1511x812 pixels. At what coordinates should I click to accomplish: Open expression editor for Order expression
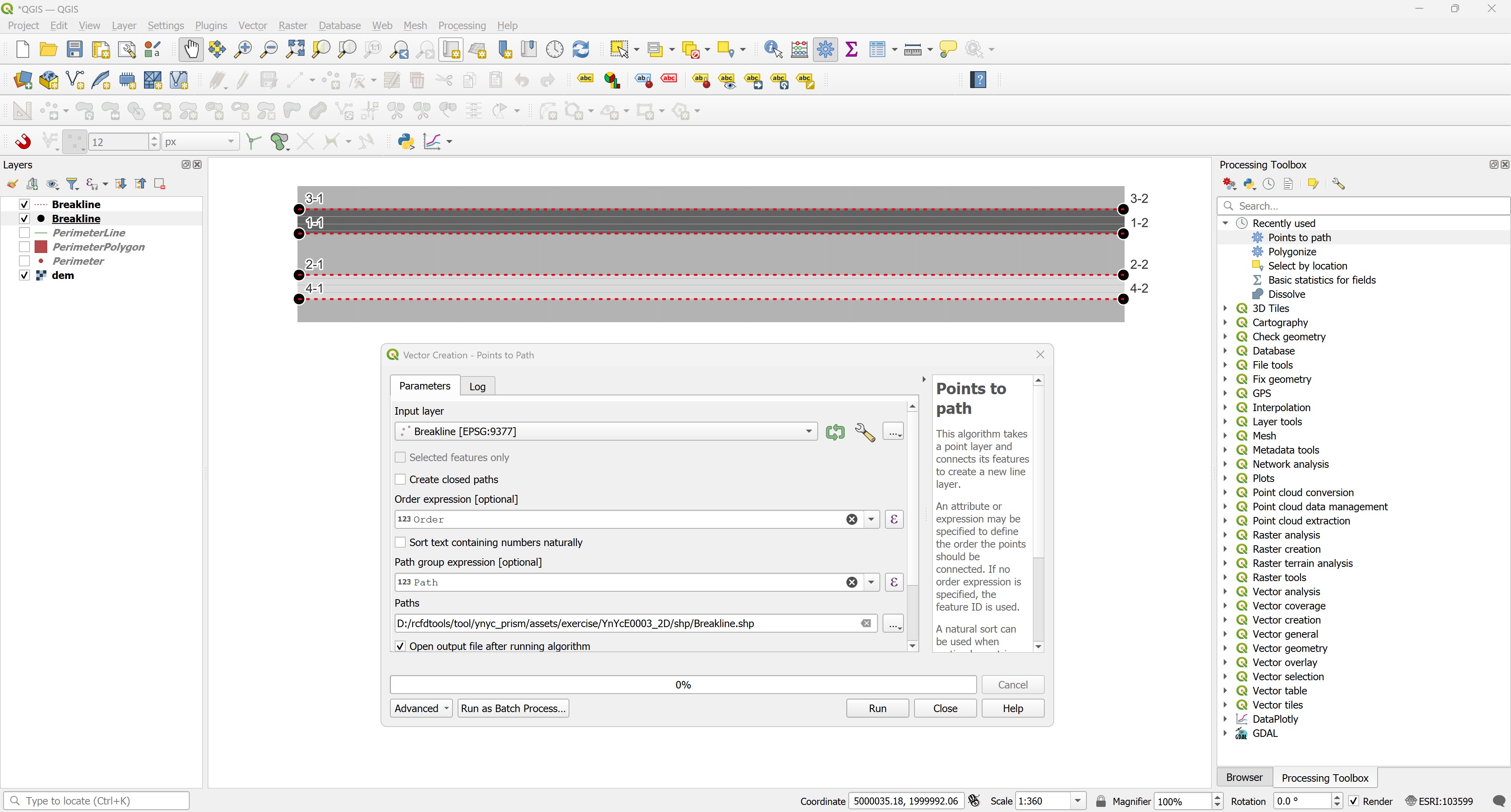tap(894, 519)
